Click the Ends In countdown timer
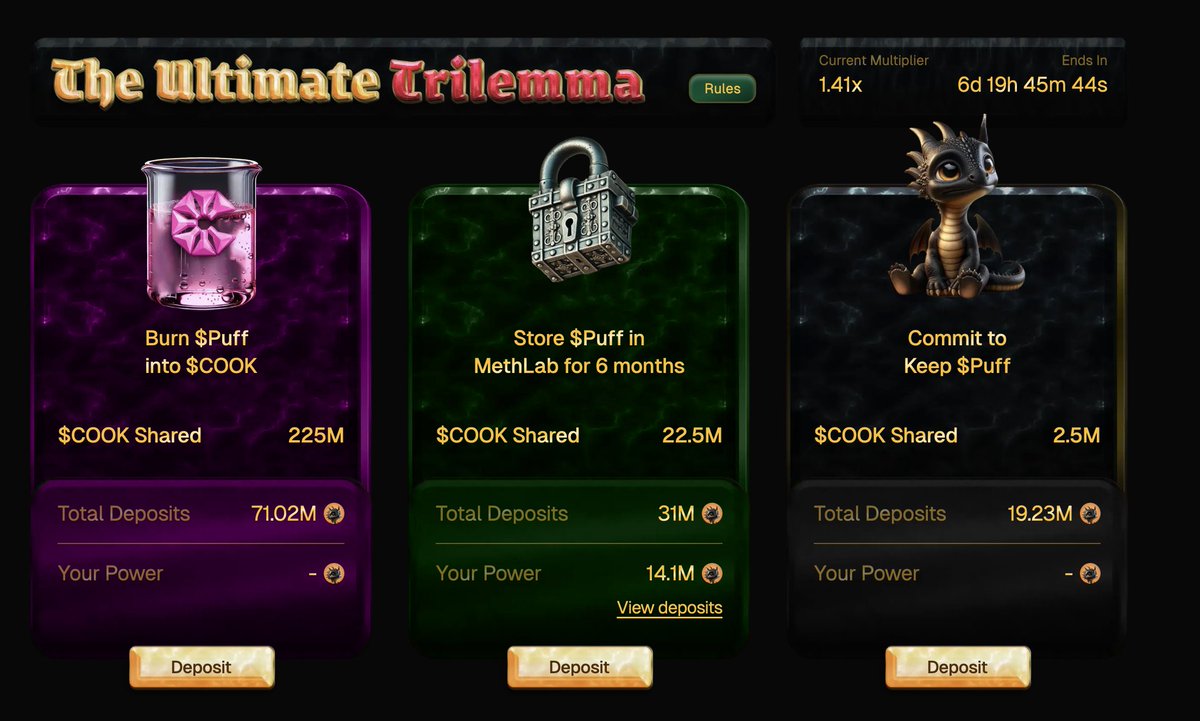1200x721 pixels. [x=1032, y=85]
